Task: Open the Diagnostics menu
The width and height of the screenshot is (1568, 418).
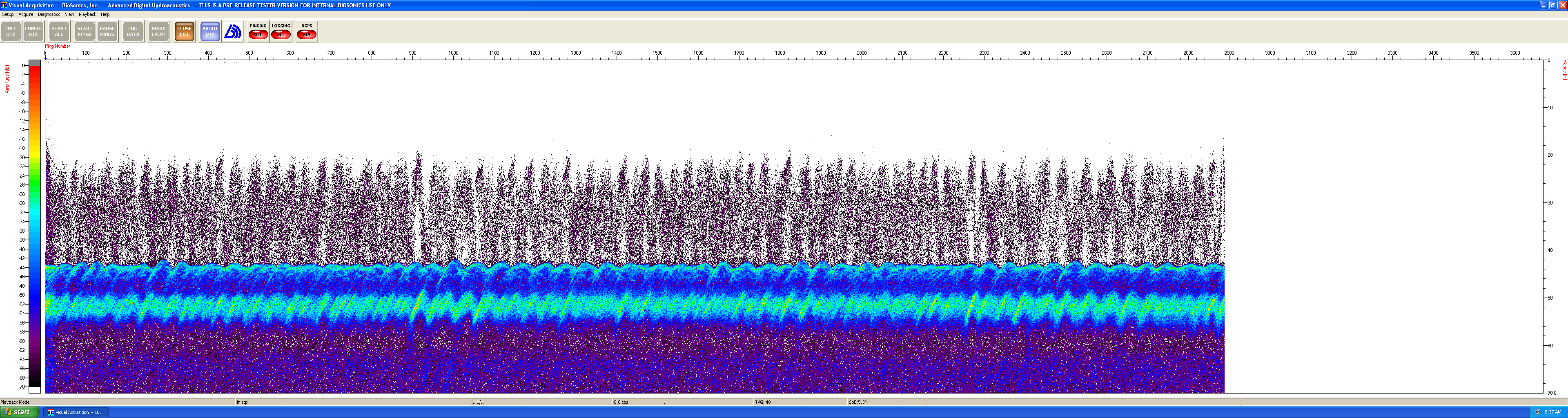Action: pos(49,14)
